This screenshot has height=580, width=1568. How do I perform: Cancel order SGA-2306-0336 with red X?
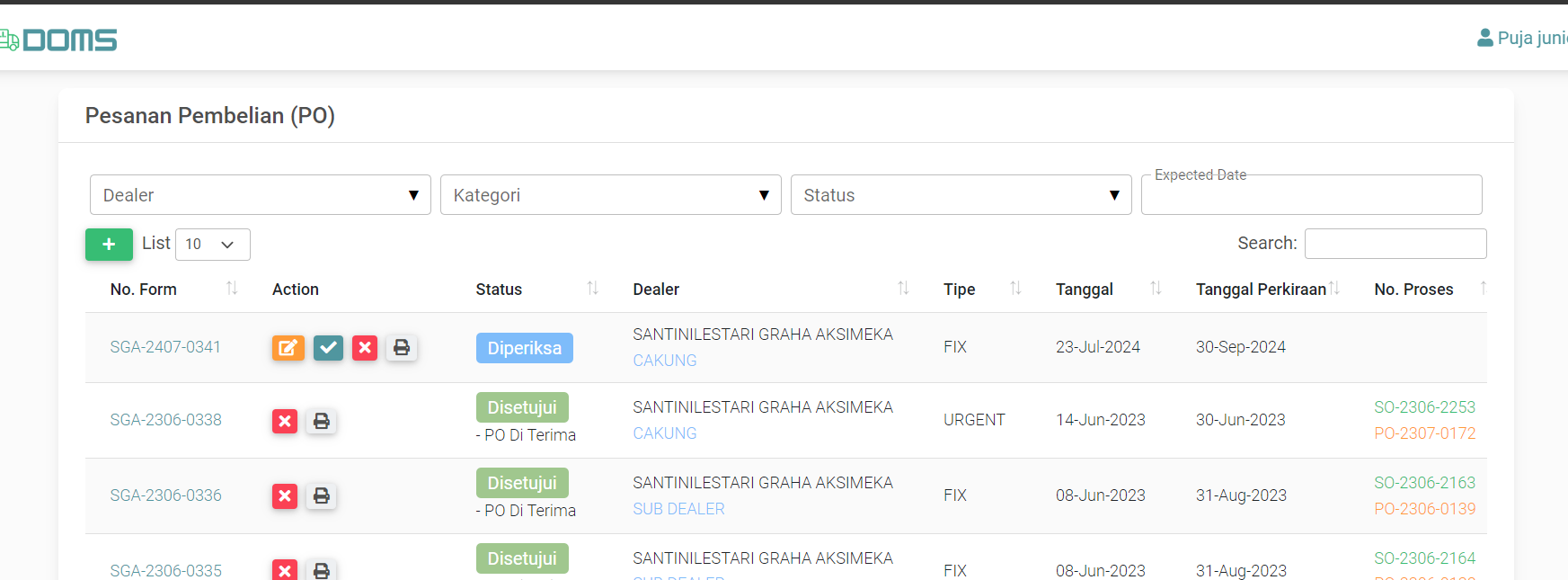[x=285, y=495]
